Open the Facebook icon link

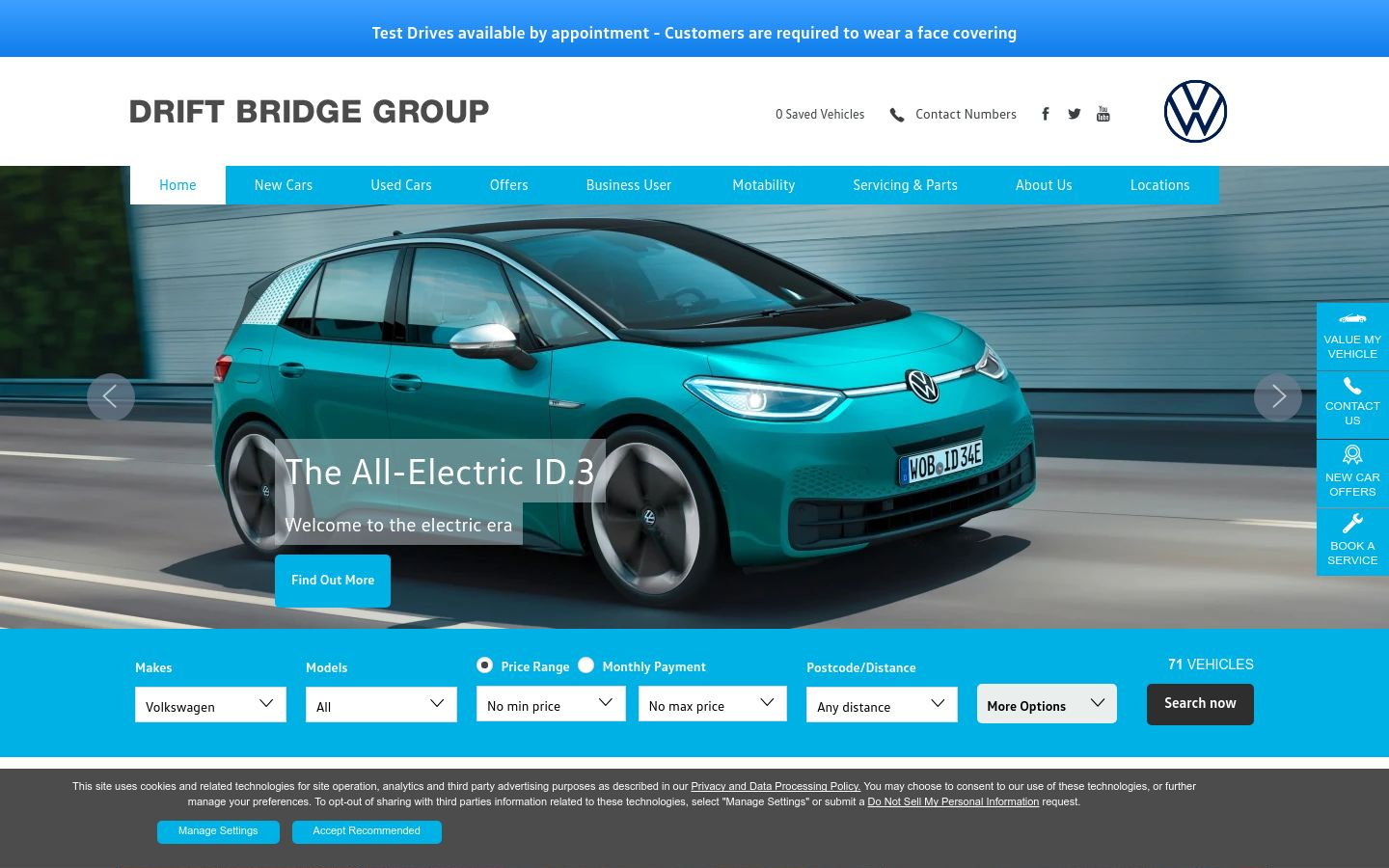1045,114
